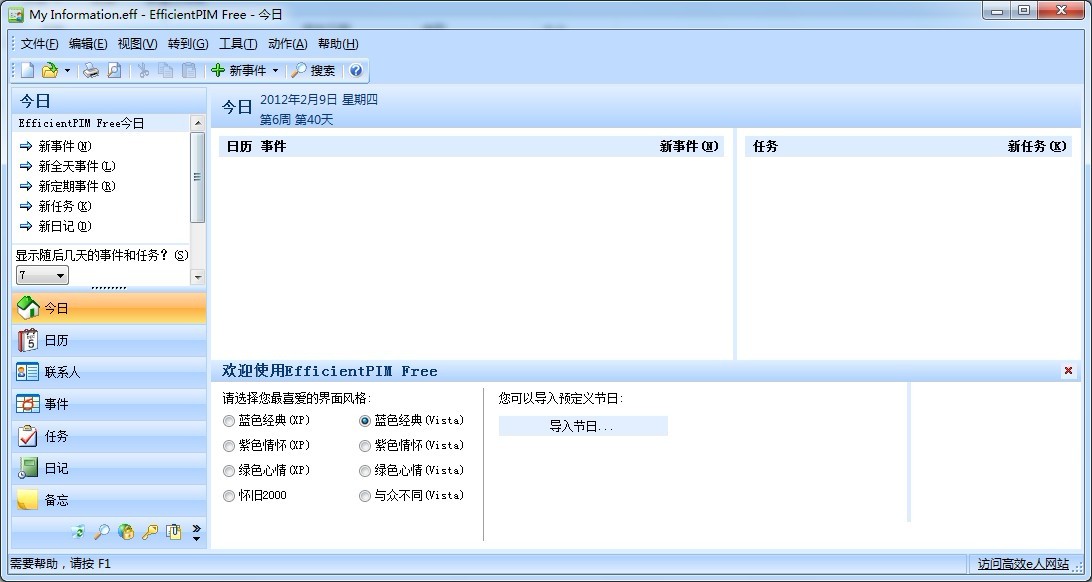Expand the 新事件 toolbar dropdown arrow

pos(275,71)
